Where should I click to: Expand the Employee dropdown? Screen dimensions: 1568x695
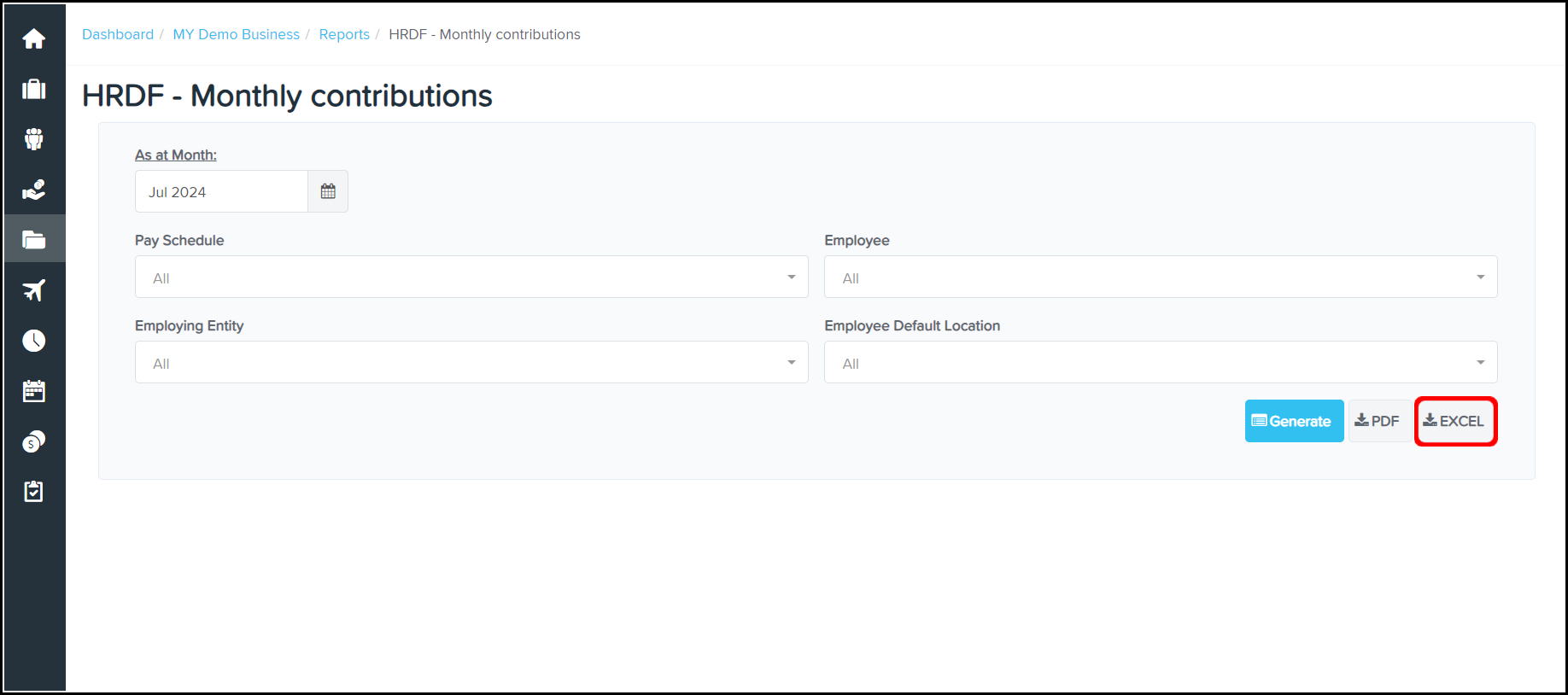[1160, 277]
